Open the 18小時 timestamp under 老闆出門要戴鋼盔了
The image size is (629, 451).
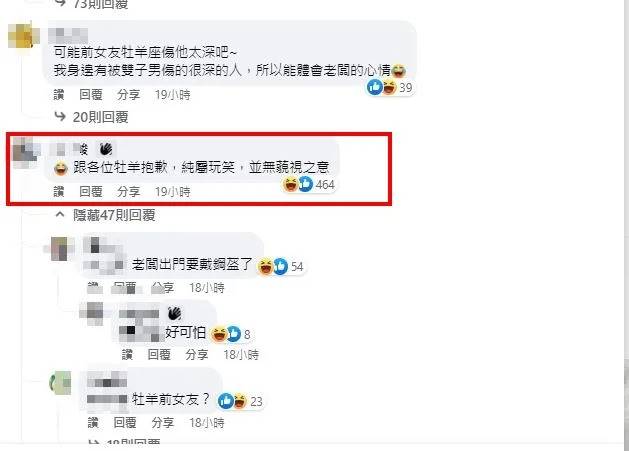207,288
